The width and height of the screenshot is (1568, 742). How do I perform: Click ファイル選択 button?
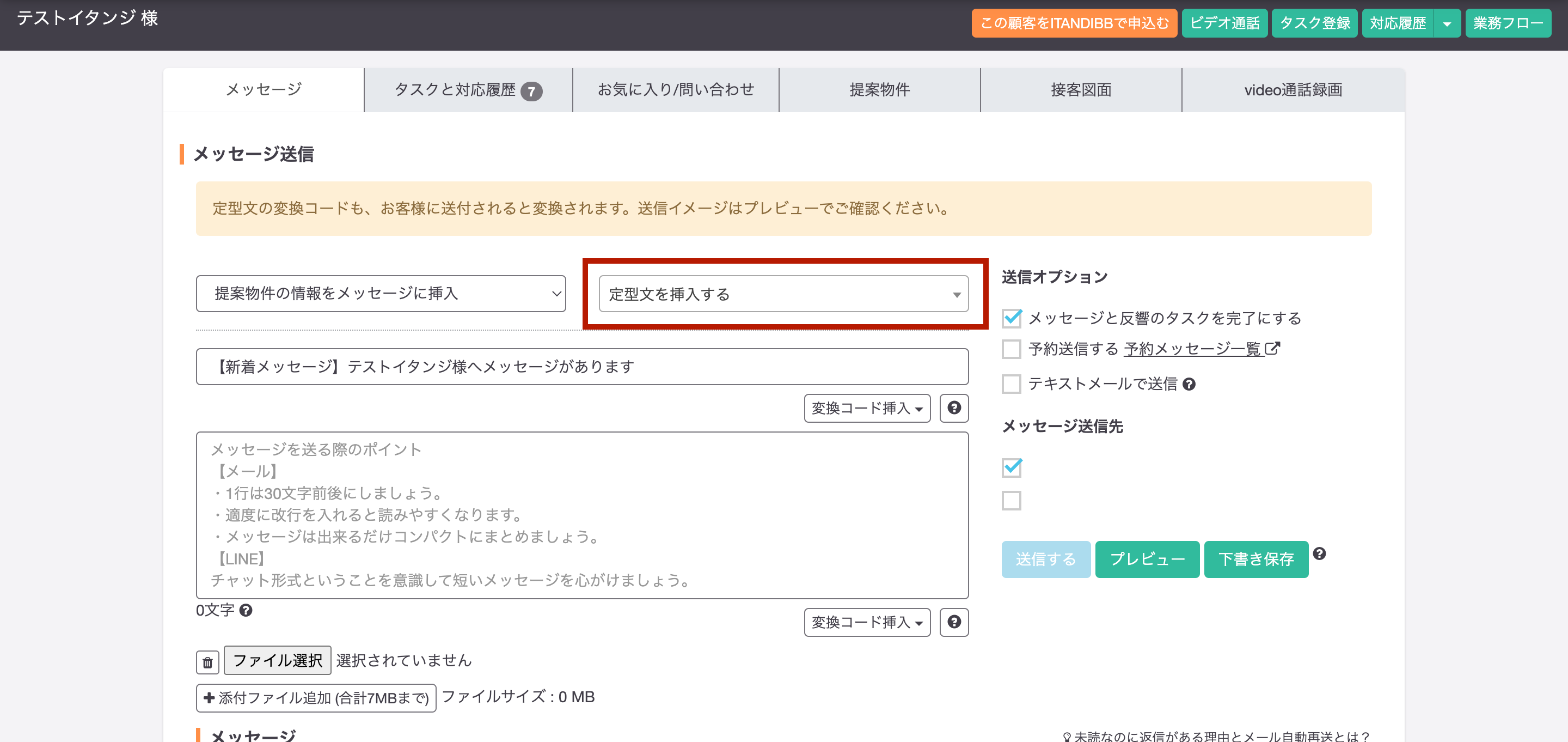(278, 660)
